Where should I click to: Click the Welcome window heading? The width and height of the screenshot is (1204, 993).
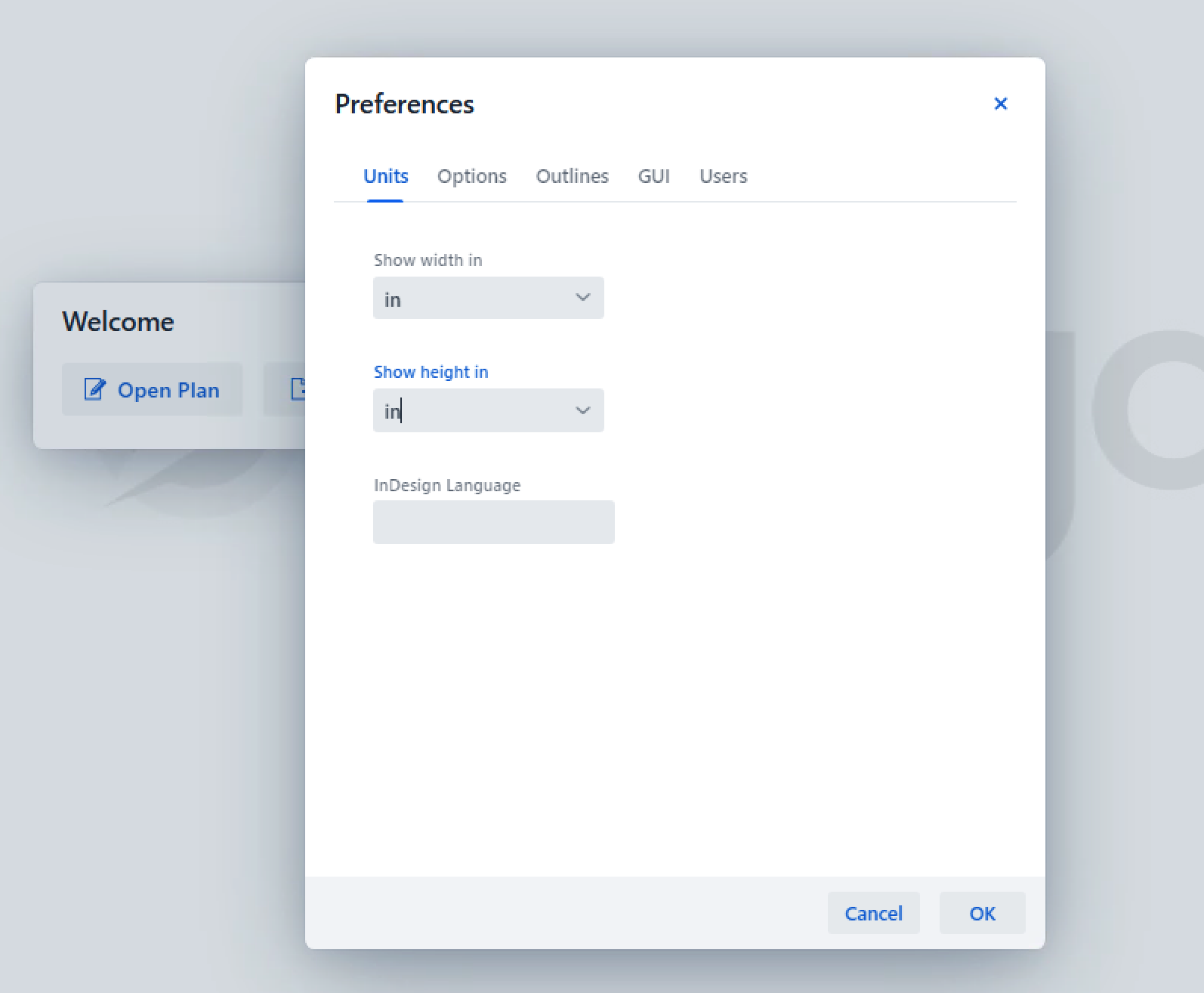coord(118,322)
